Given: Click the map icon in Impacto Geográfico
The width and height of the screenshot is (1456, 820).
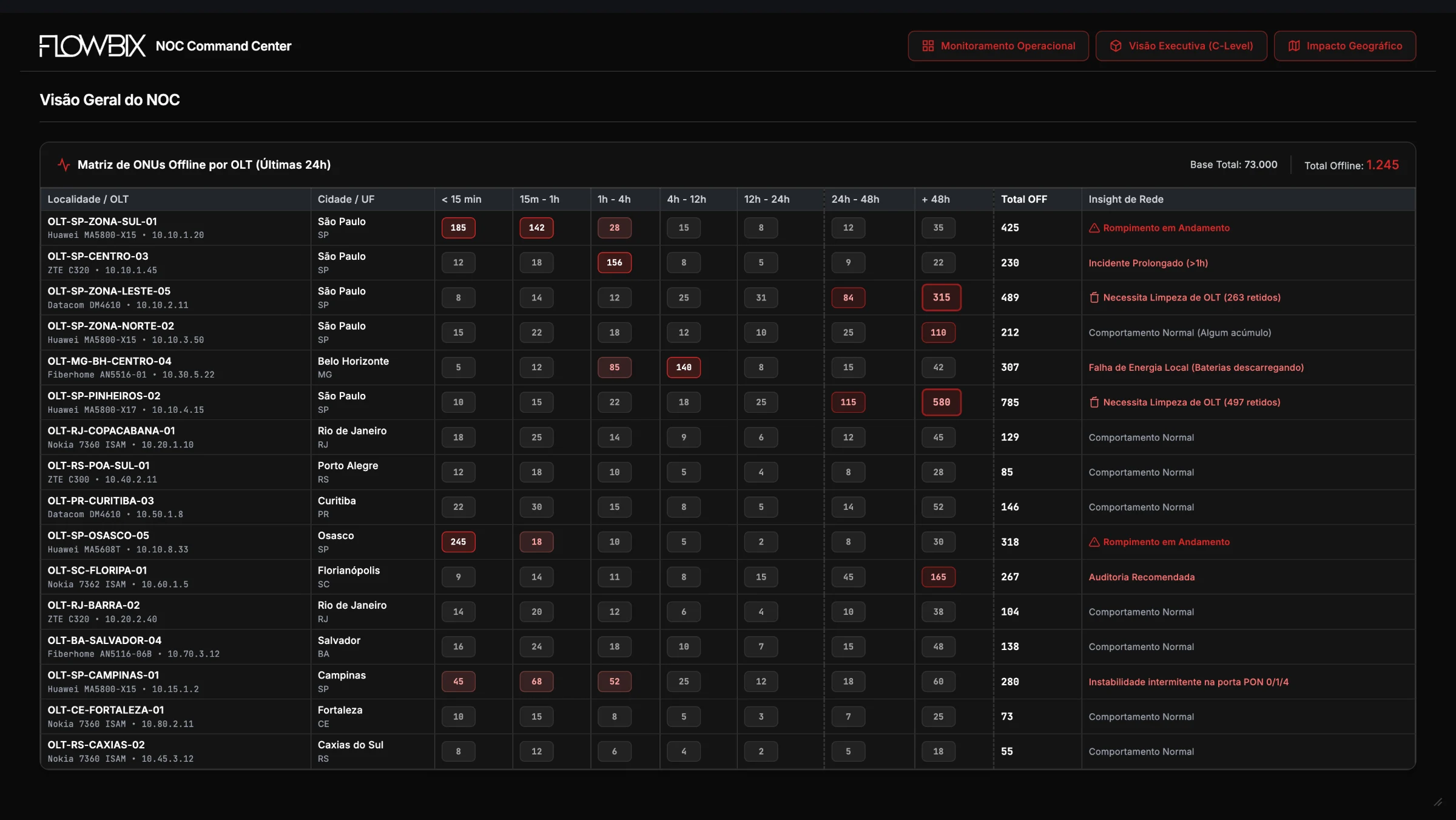Looking at the screenshot, I should (1293, 46).
